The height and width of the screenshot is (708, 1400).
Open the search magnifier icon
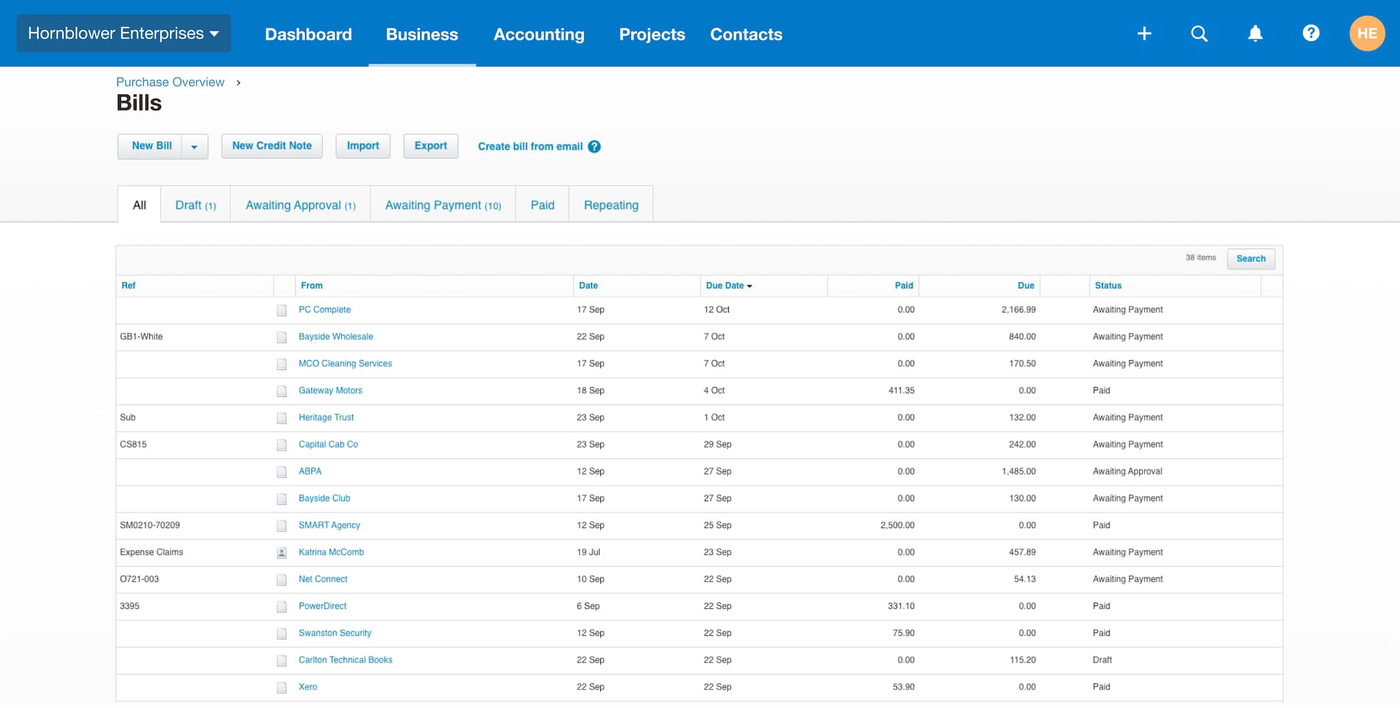click(x=1199, y=34)
